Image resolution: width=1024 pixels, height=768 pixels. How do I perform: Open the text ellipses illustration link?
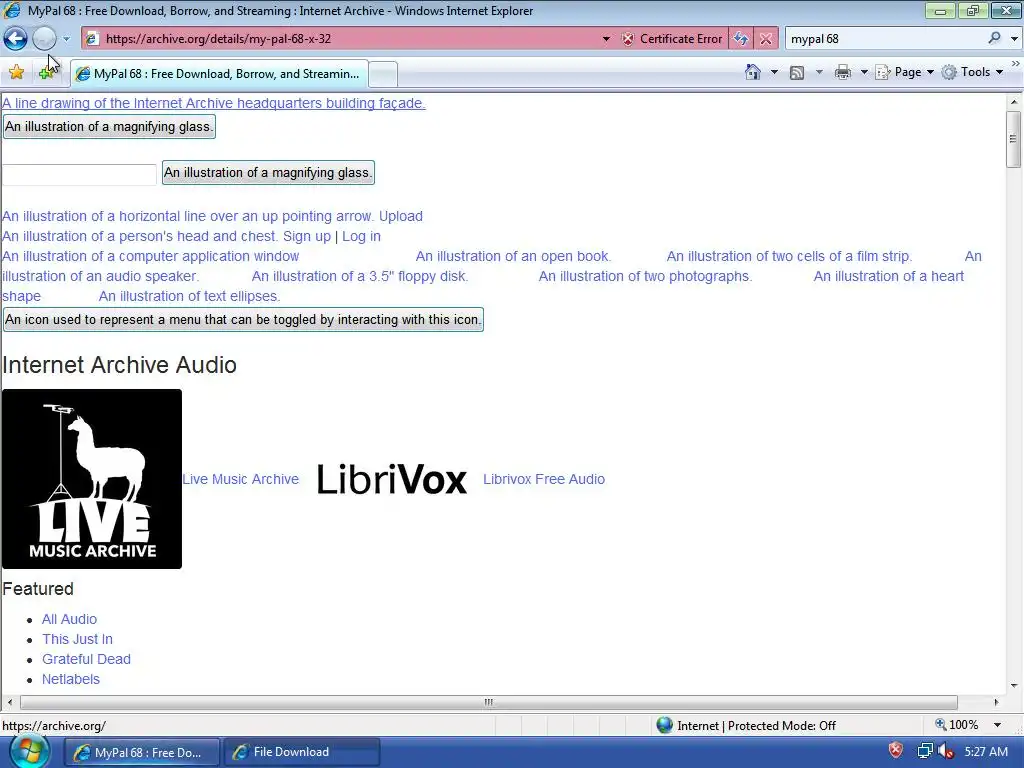189,296
